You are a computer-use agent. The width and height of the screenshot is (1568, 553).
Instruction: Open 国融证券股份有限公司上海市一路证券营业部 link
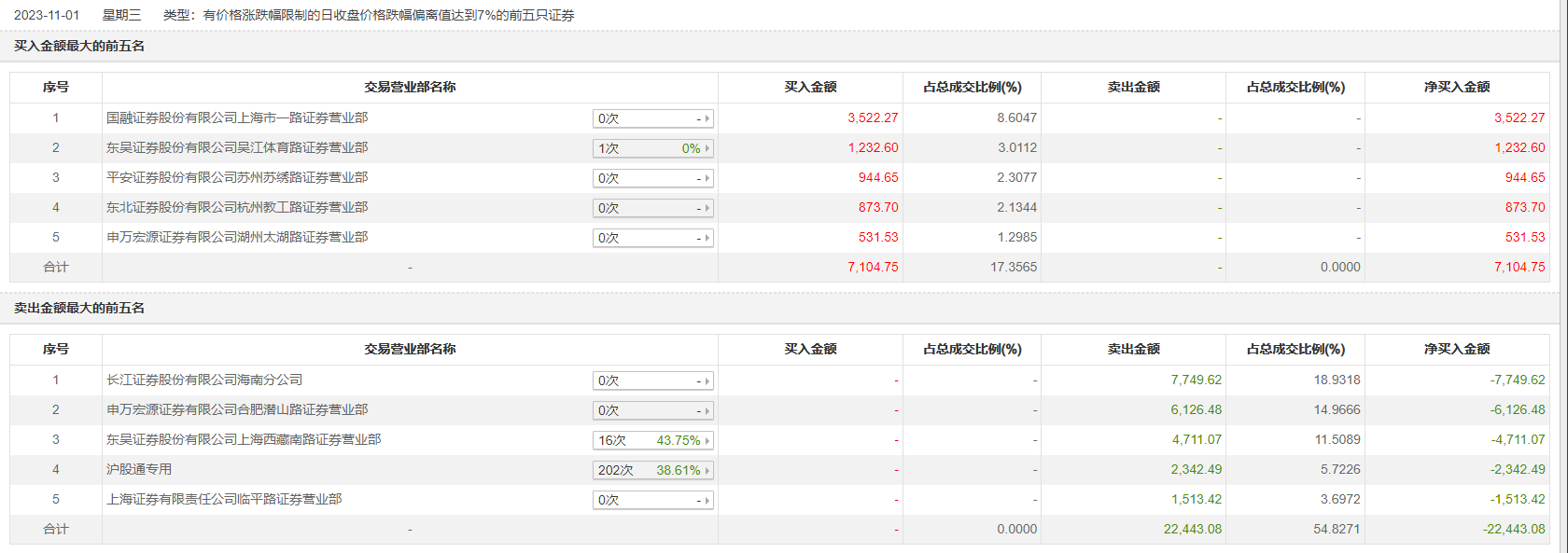coord(237,118)
